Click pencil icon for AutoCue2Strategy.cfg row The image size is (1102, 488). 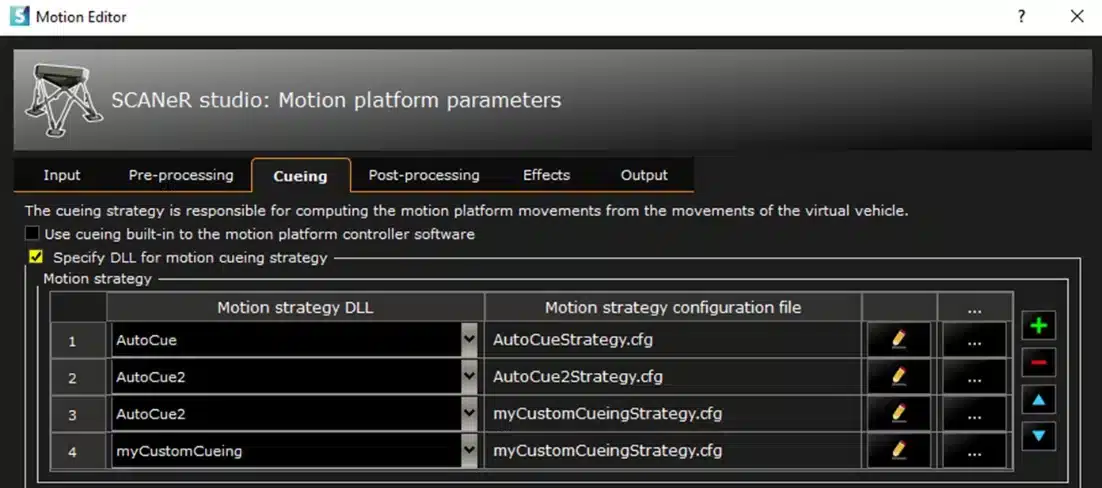(x=898, y=377)
